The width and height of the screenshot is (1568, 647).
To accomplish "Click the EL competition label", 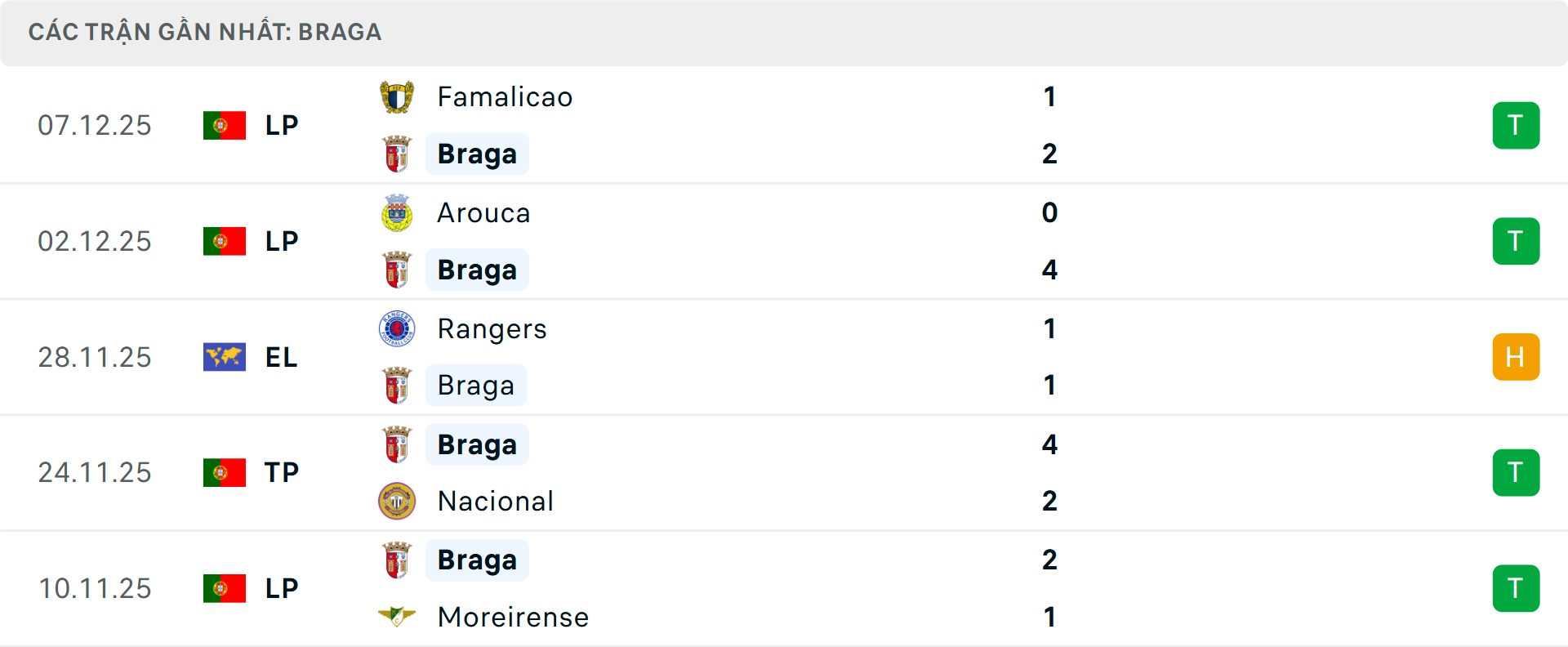I will [x=281, y=357].
